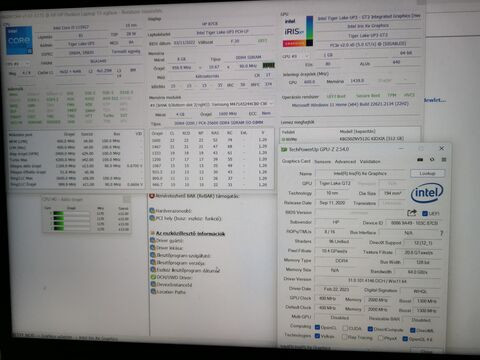This screenshot has width=480, height=360.
Task: Click 'Intel Iris Xe Graphics' HWiNFO GPU name
Action: pos(368,26)
